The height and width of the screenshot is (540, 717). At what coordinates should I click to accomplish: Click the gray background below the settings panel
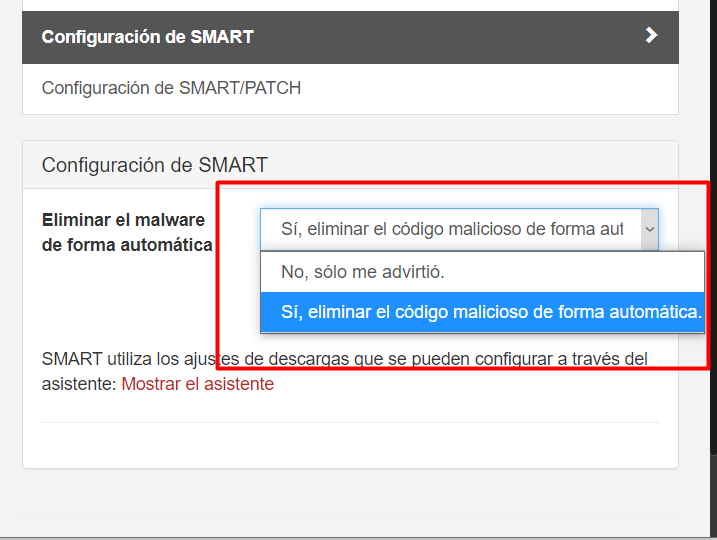click(350, 495)
